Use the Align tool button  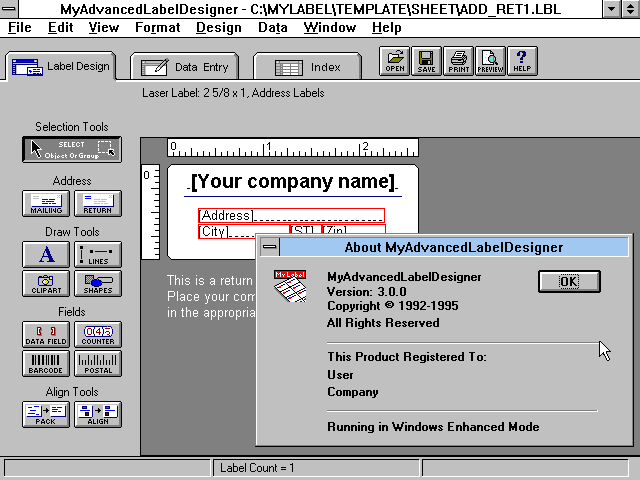(x=98, y=414)
